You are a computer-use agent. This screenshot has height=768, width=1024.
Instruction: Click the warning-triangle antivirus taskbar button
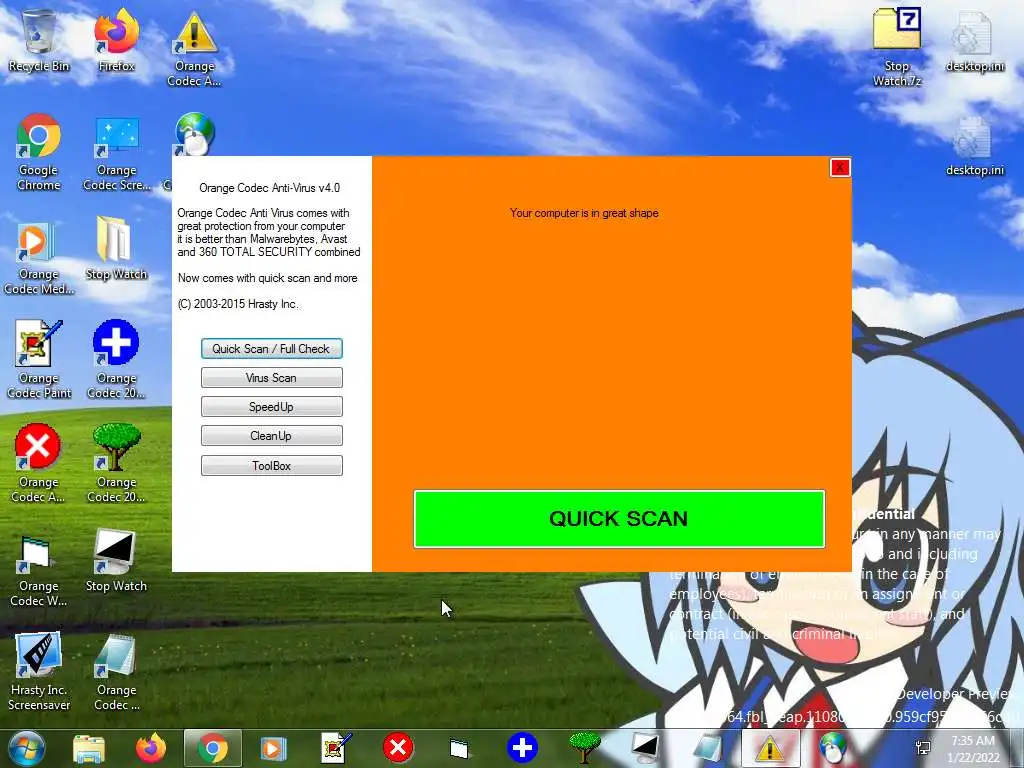[x=771, y=748]
